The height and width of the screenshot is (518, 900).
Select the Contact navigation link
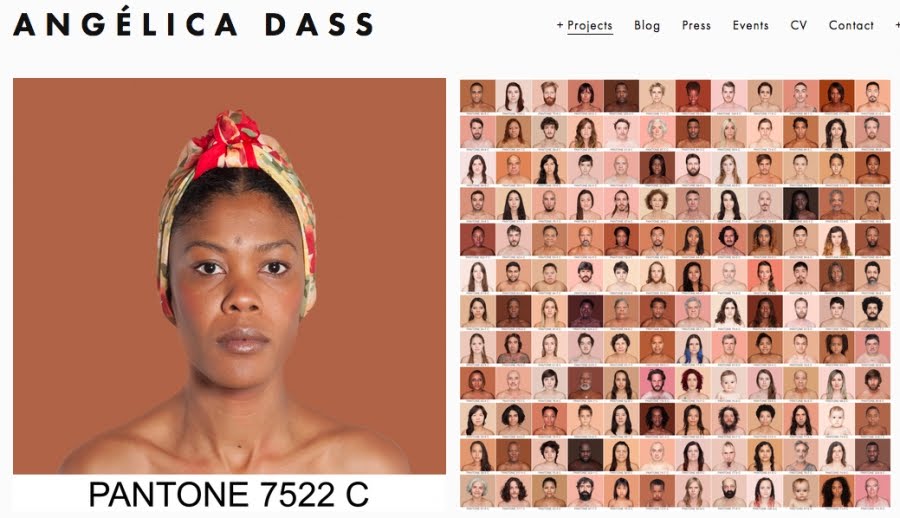tap(851, 25)
